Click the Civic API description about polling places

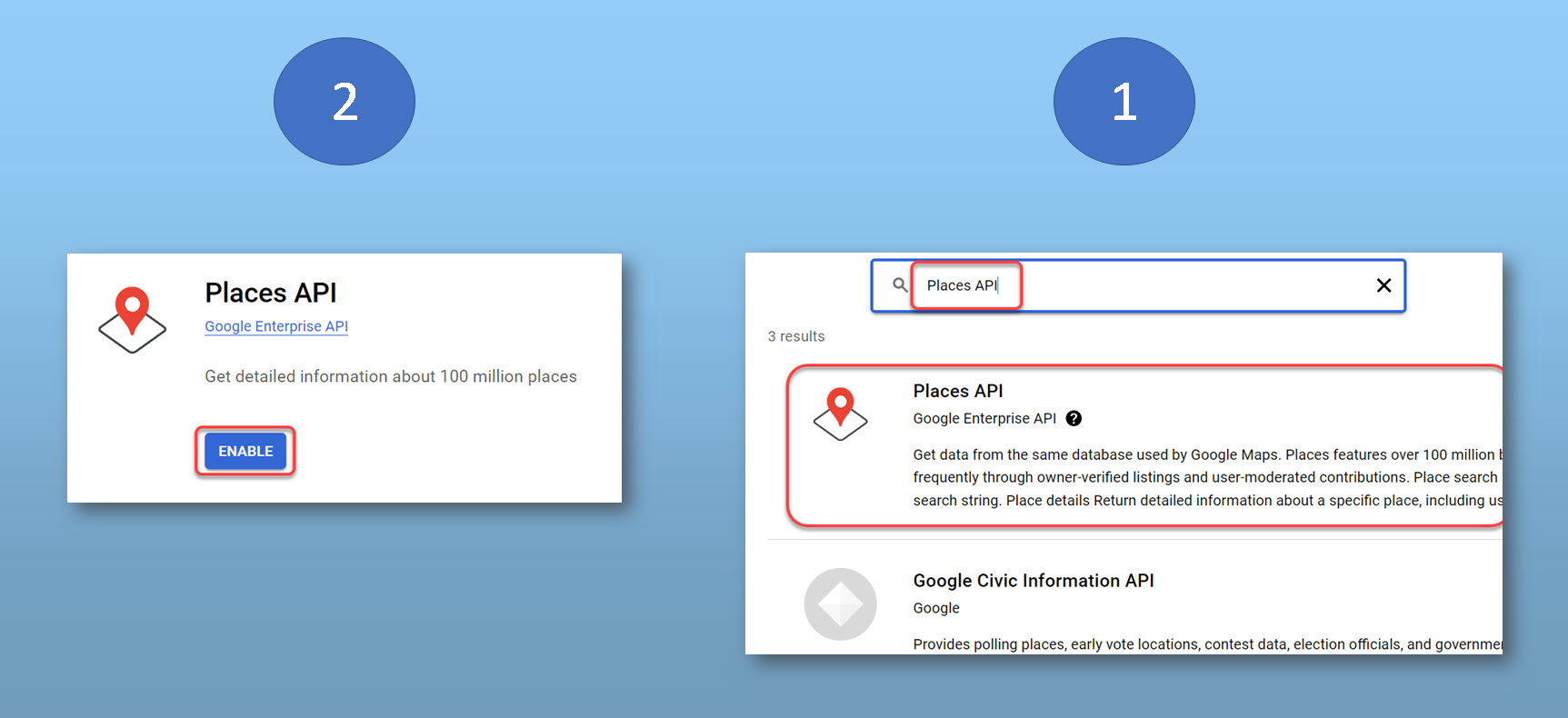(1207, 644)
